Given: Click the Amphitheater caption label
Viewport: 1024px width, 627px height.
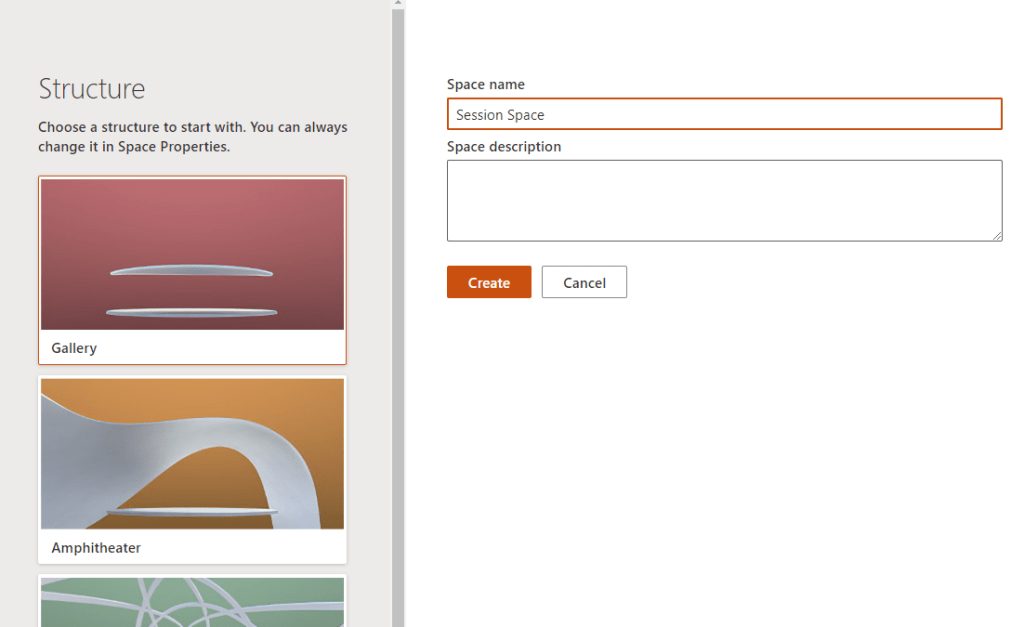Looking at the screenshot, I should coord(96,548).
